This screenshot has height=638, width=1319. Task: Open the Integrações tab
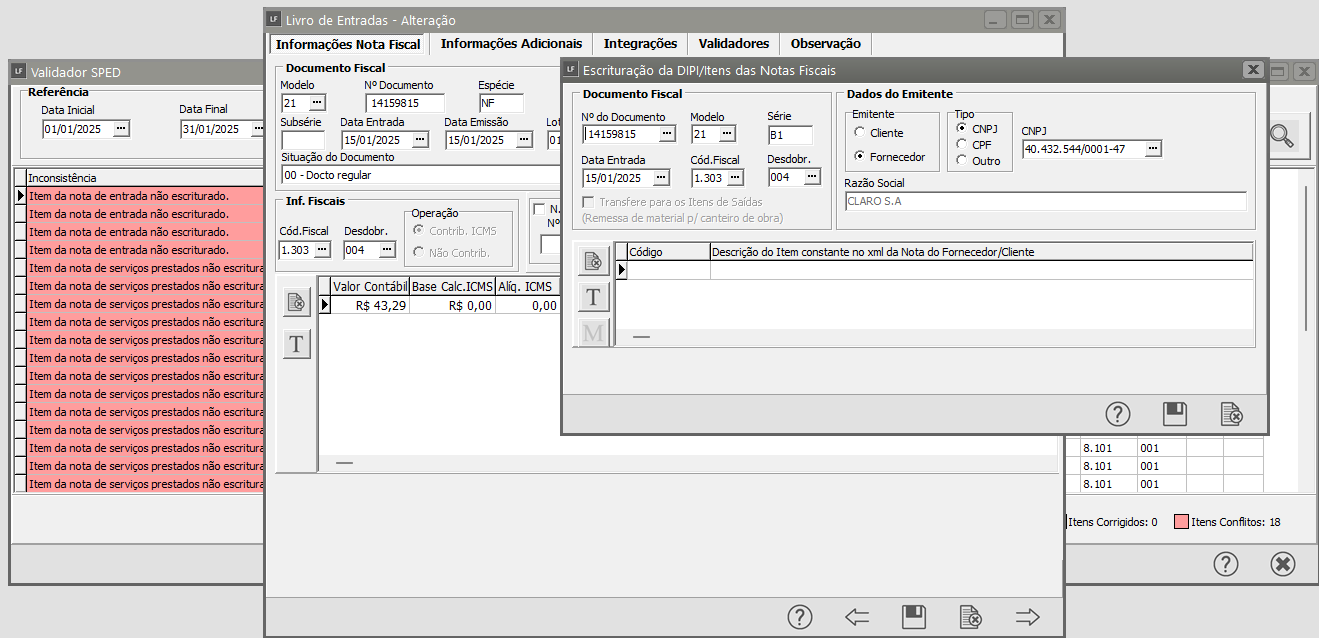tap(640, 44)
